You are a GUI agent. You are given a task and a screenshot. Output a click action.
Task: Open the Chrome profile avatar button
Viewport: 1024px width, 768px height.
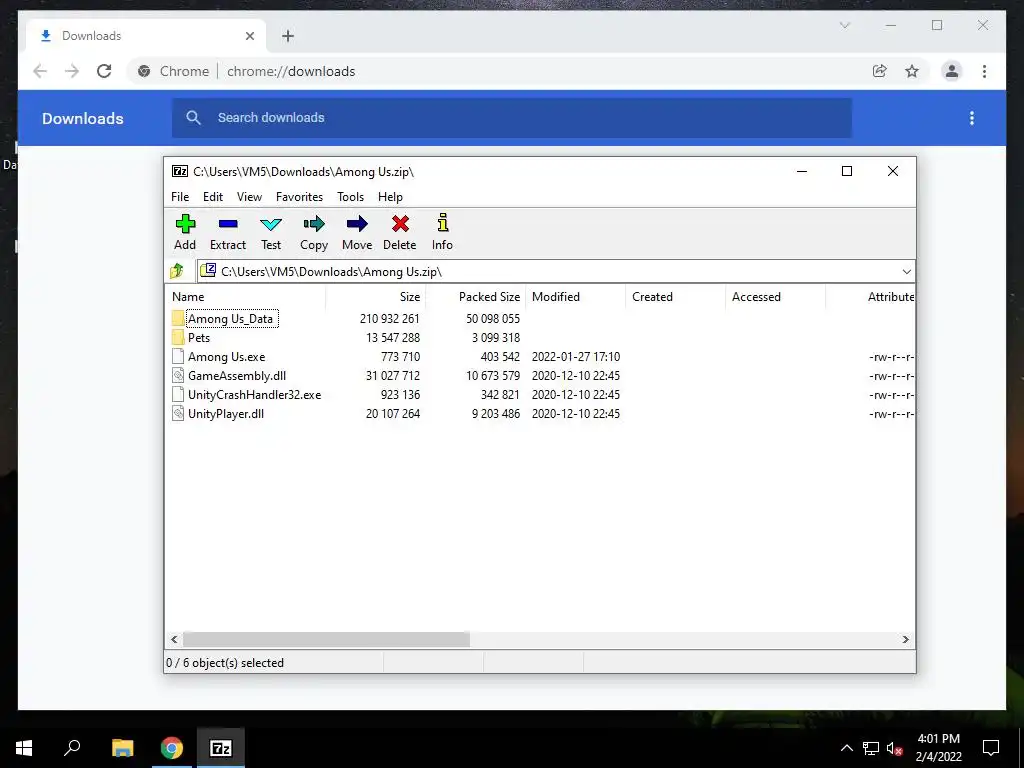(x=952, y=71)
